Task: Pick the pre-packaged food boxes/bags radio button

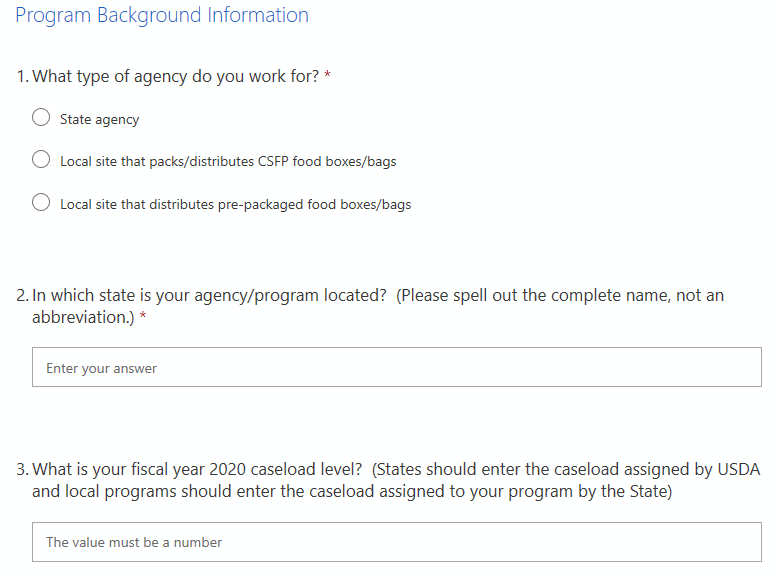Action: 41,203
